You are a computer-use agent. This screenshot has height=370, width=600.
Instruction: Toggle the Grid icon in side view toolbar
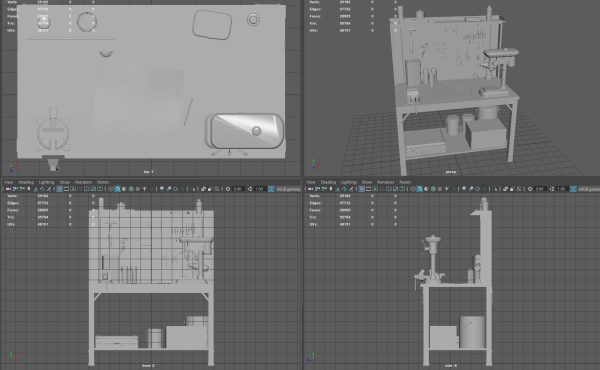coord(362,189)
